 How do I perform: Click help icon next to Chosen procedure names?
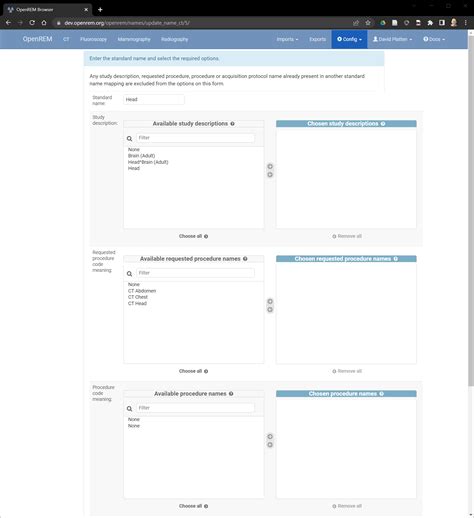tap(381, 394)
